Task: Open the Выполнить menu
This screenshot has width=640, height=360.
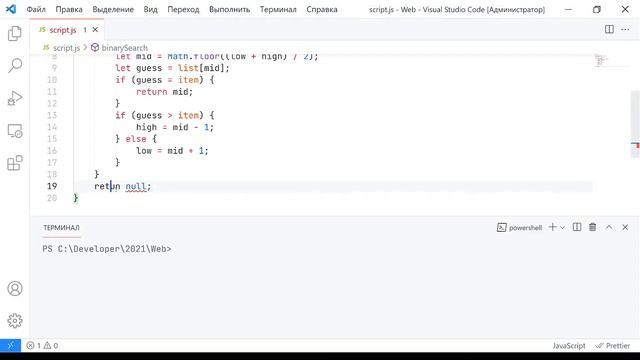Action: 229,9
